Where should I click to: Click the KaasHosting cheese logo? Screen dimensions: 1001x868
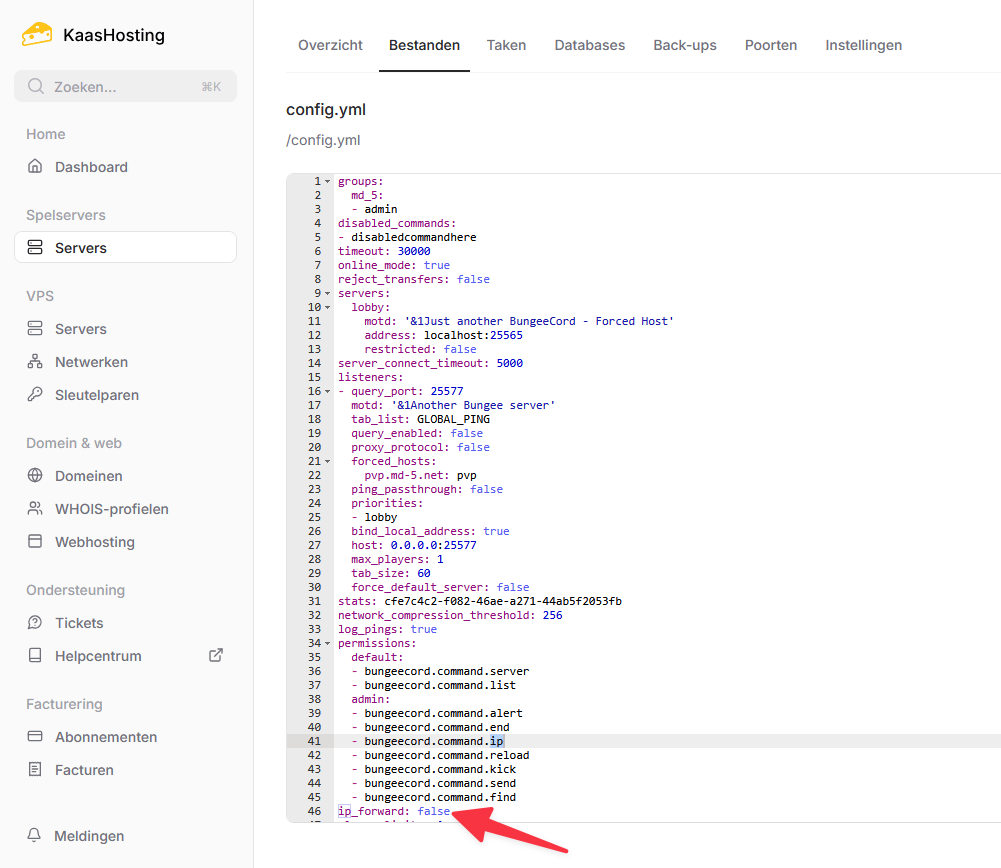(x=37, y=35)
